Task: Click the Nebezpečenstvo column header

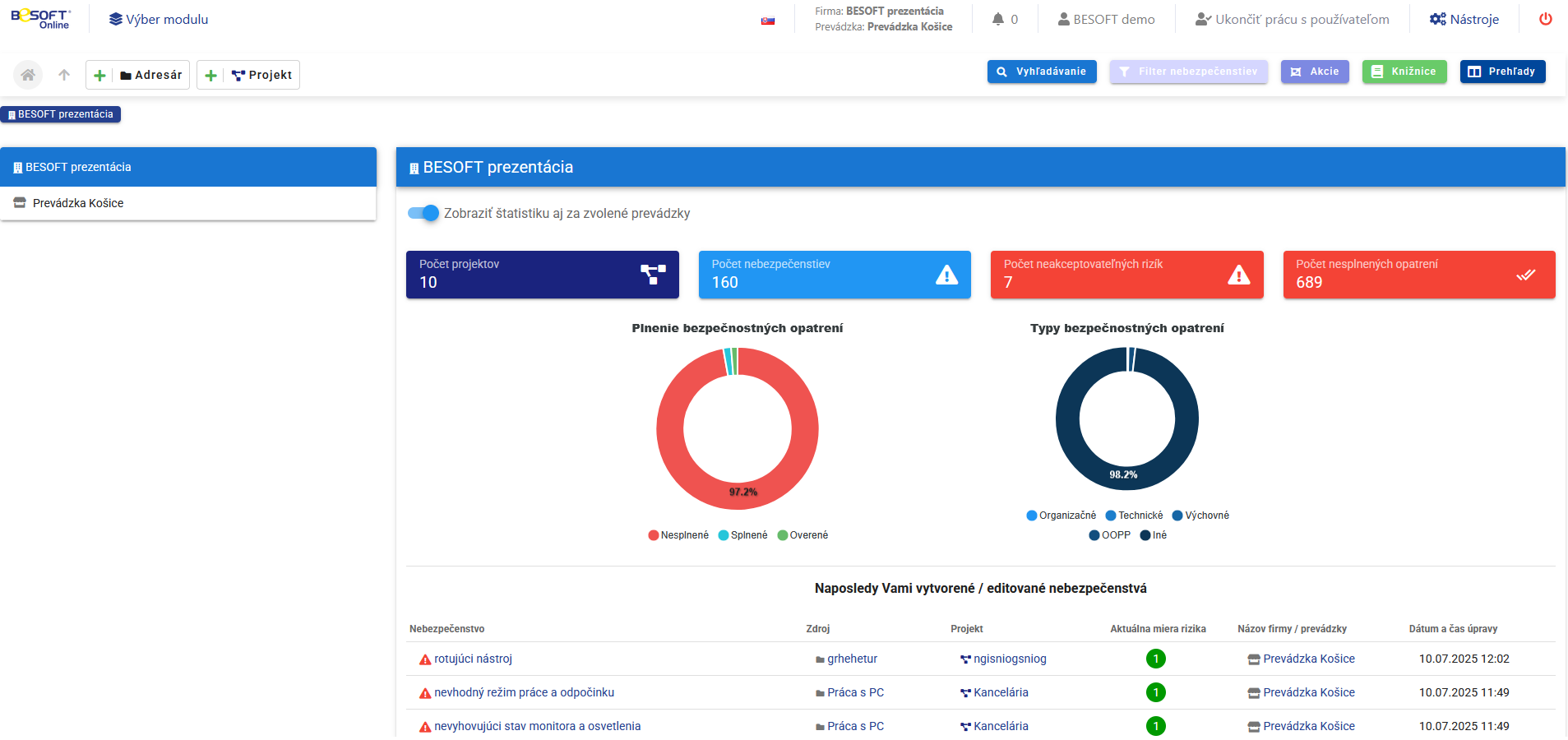Action: [446, 629]
